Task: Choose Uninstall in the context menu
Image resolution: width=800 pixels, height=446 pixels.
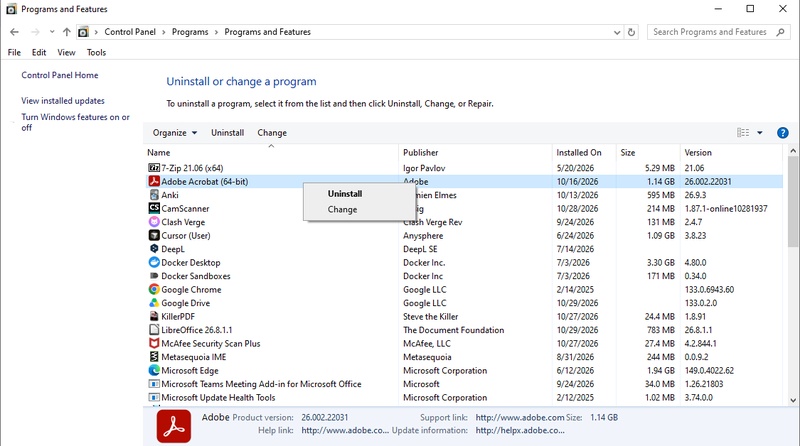Action: click(345, 194)
